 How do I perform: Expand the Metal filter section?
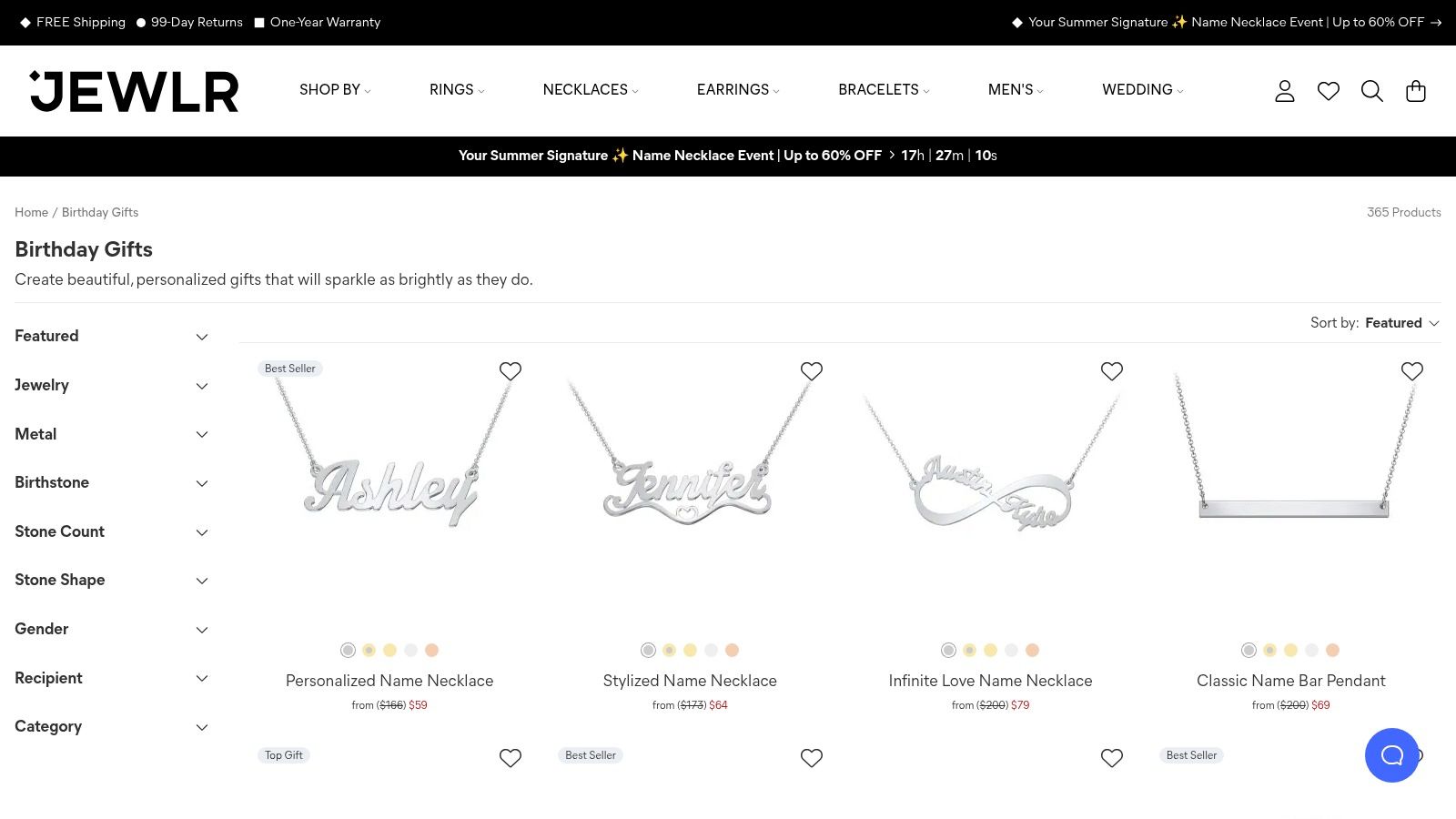point(111,434)
